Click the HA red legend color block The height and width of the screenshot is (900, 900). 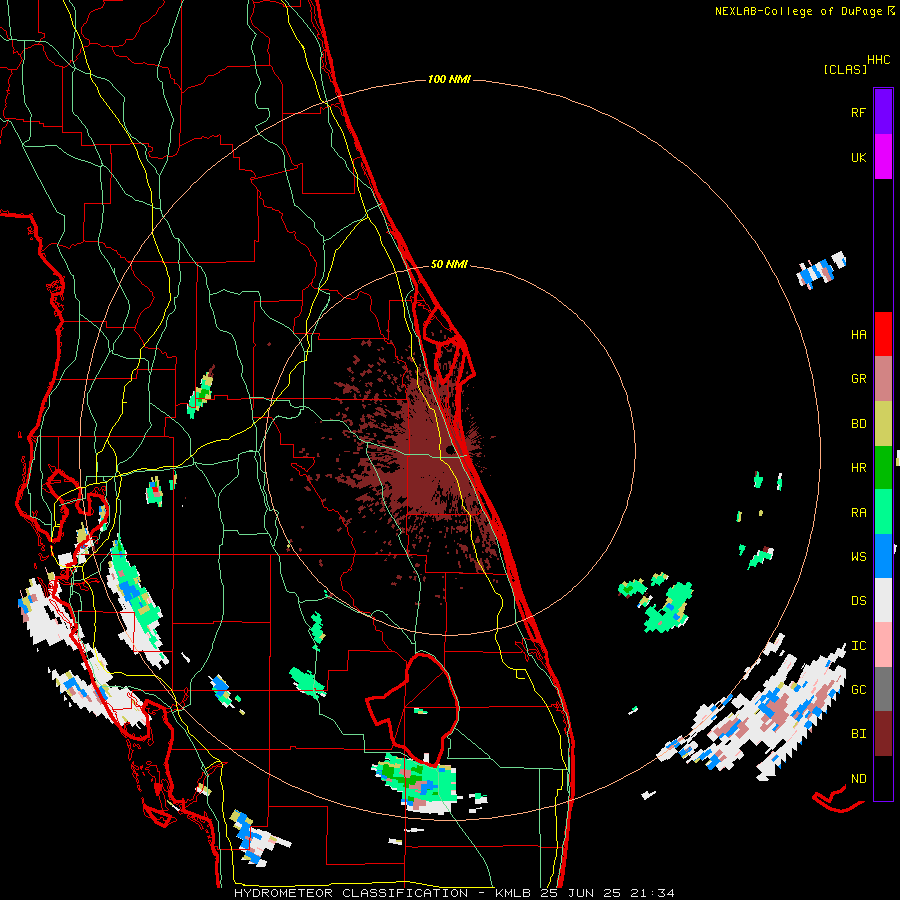pos(883,334)
